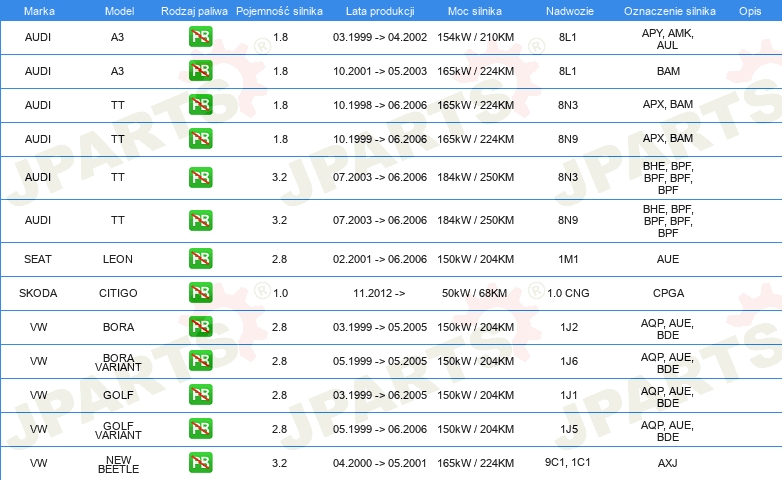Select the CITIGO model cell

point(118,293)
